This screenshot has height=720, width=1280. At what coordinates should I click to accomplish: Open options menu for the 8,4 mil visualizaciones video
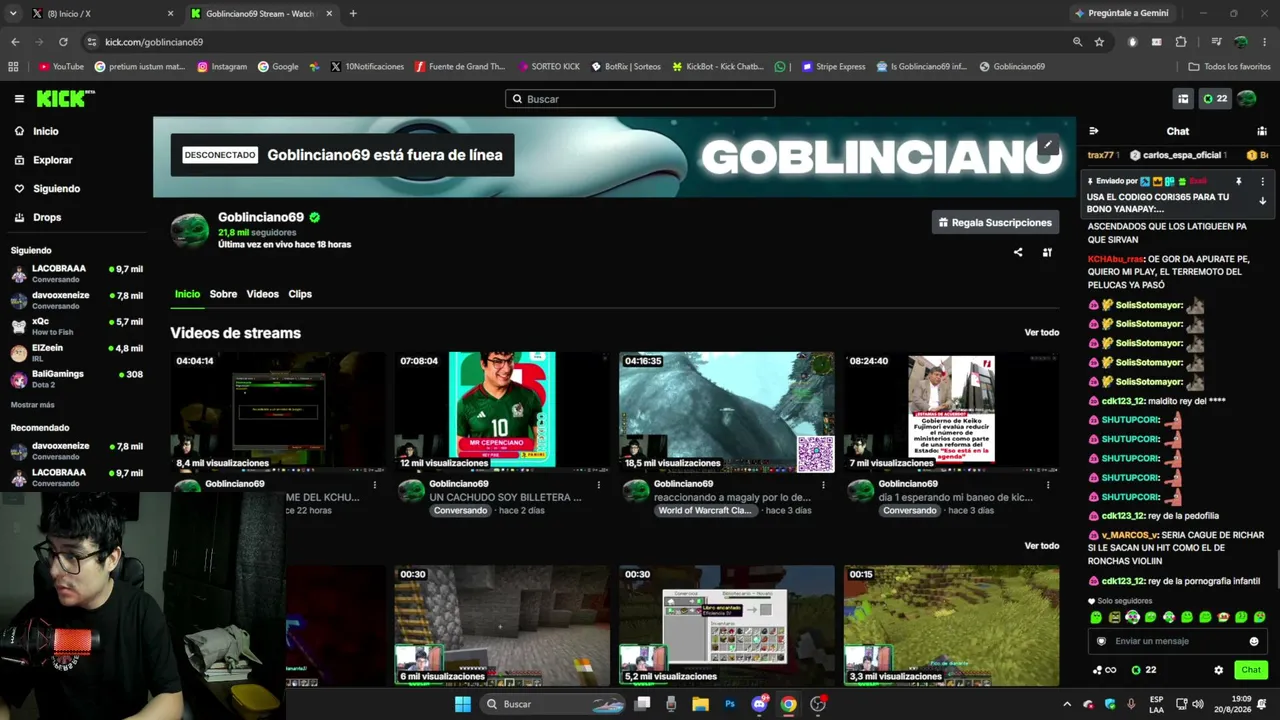[x=375, y=484]
